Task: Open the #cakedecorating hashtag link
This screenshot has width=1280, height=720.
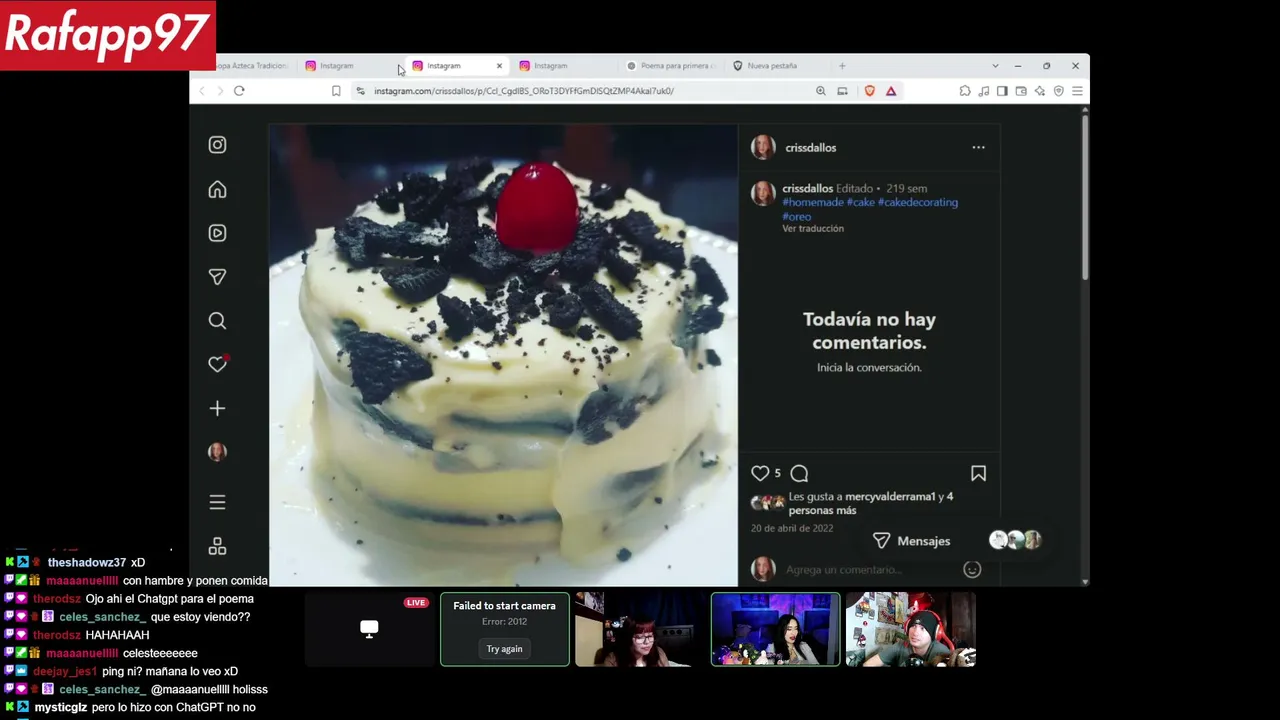Action: coord(918,202)
